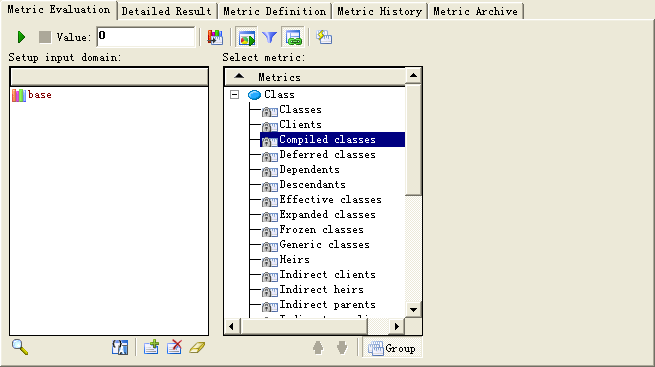The image size is (655, 367).
Task: Click the sort arrow in Metrics header
Action: (239, 76)
